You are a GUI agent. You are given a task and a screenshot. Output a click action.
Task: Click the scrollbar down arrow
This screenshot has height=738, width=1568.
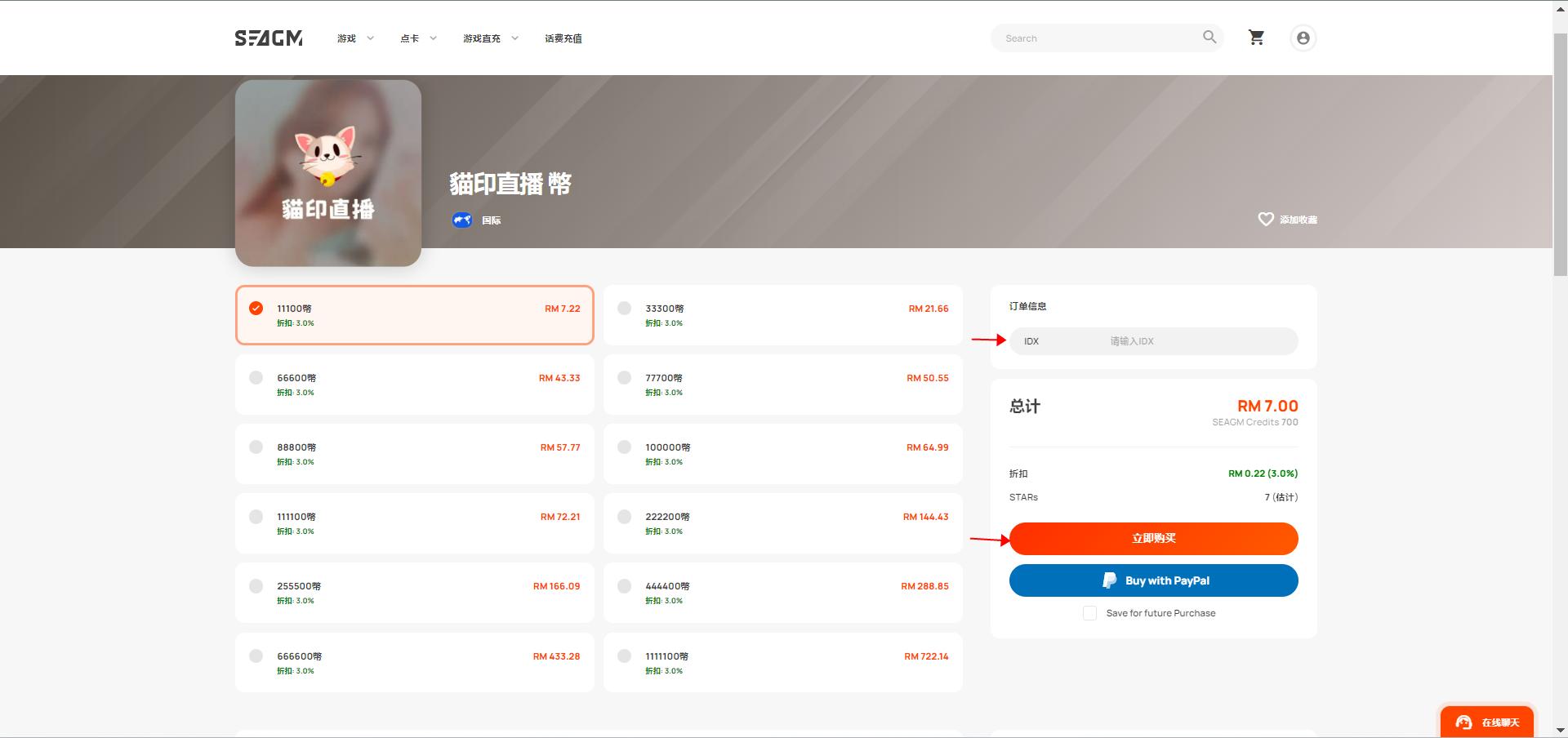coord(1560,731)
